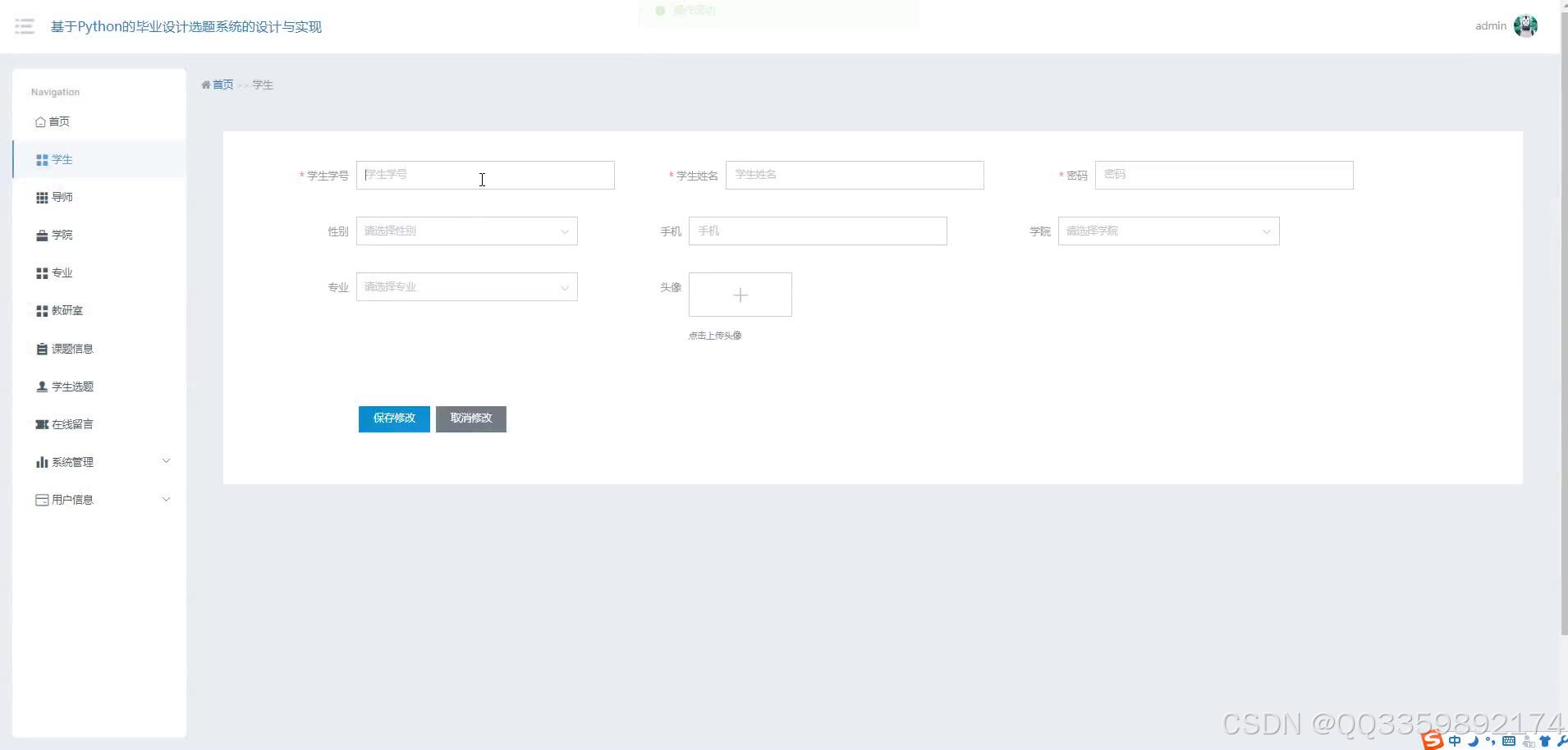Select the 系统管理 bar chart icon
Screen dimensions: 1568x750
coord(42,462)
